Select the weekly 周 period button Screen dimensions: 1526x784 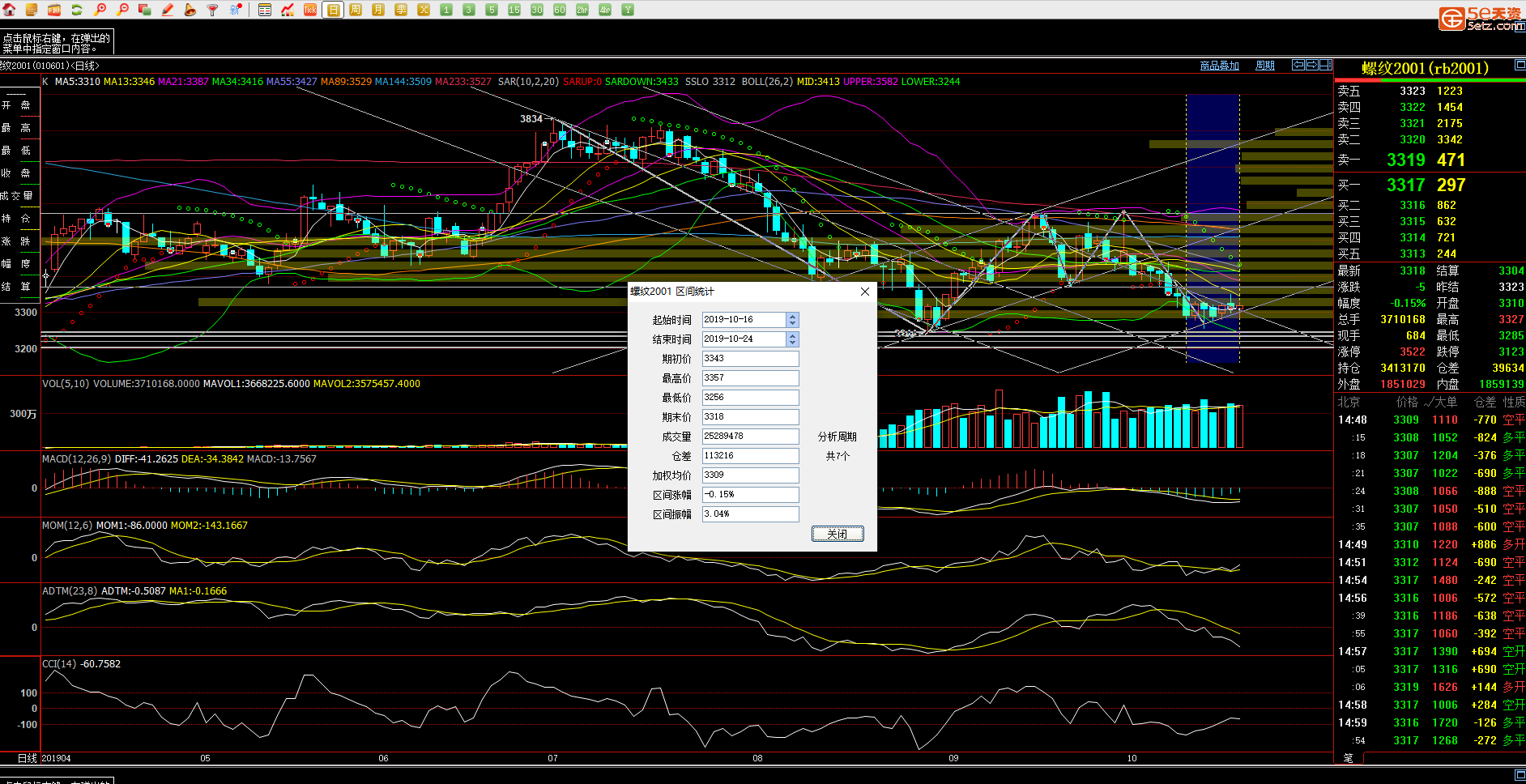click(x=356, y=10)
